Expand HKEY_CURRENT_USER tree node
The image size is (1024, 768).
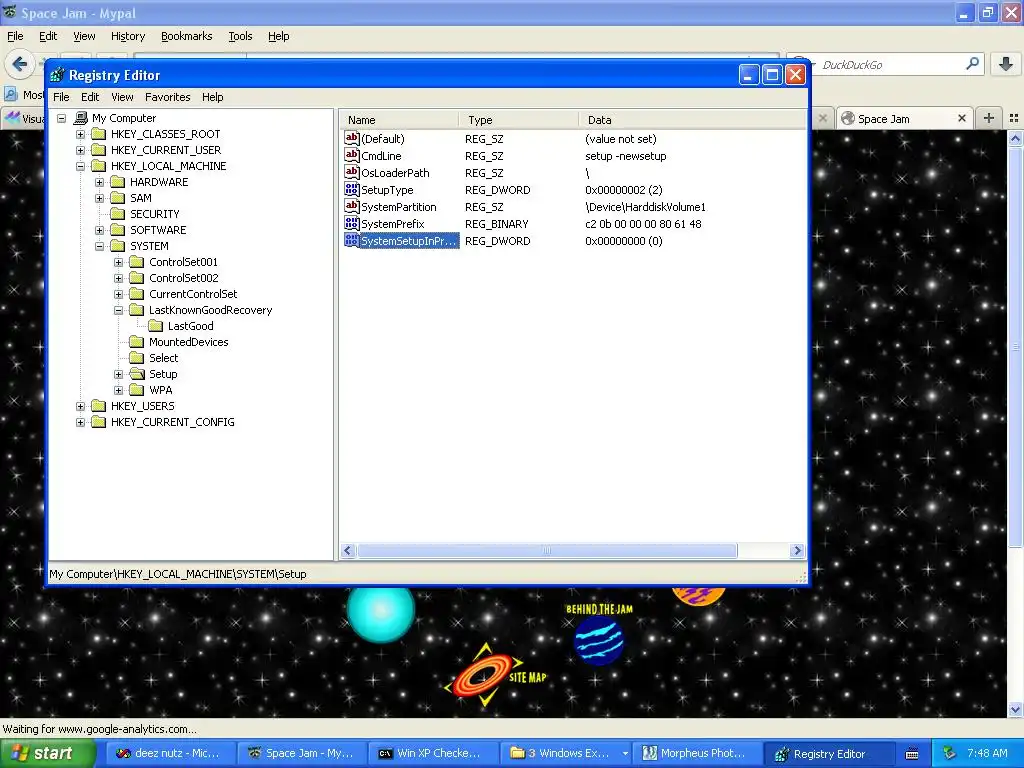point(80,150)
